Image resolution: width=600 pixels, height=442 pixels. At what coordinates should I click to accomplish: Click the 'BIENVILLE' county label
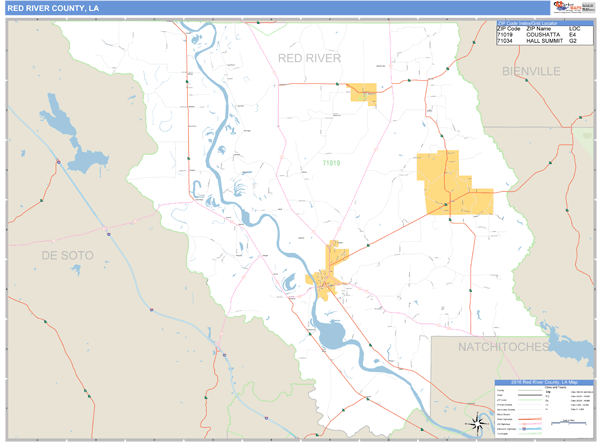coord(531,71)
